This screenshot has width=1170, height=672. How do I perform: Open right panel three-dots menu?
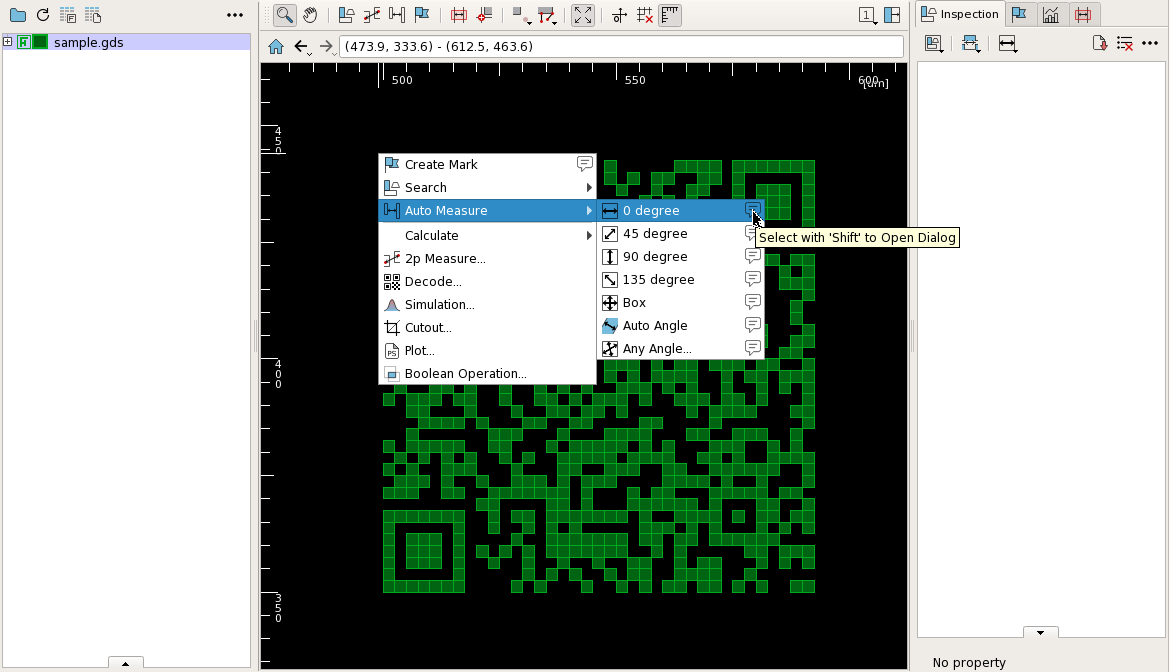click(x=1150, y=43)
